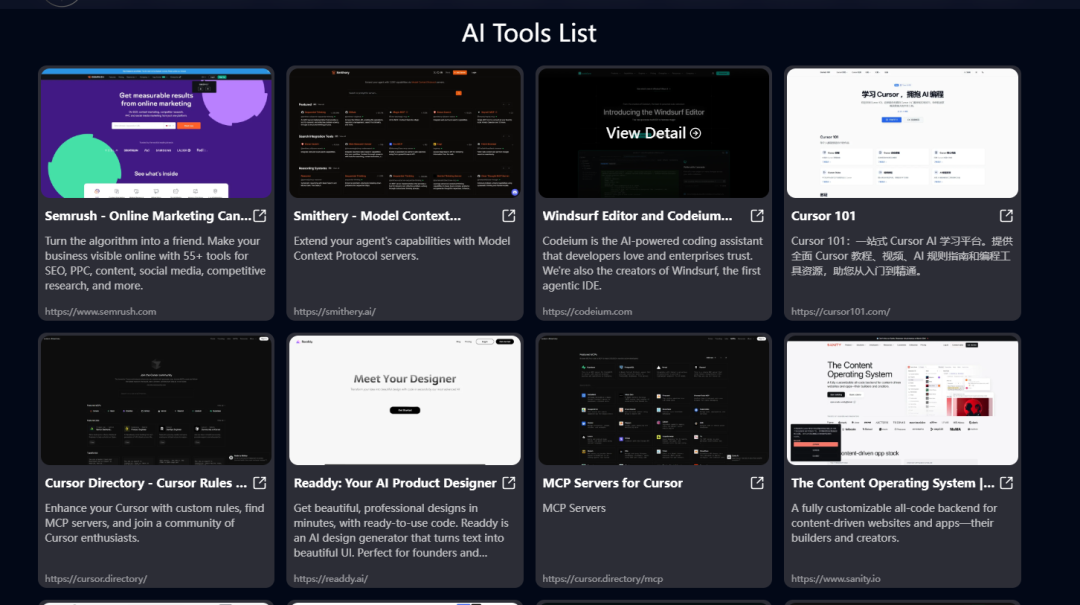Click the https://codeium.com URL
The height and width of the screenshot is (605, 1080).
point(587,311)
